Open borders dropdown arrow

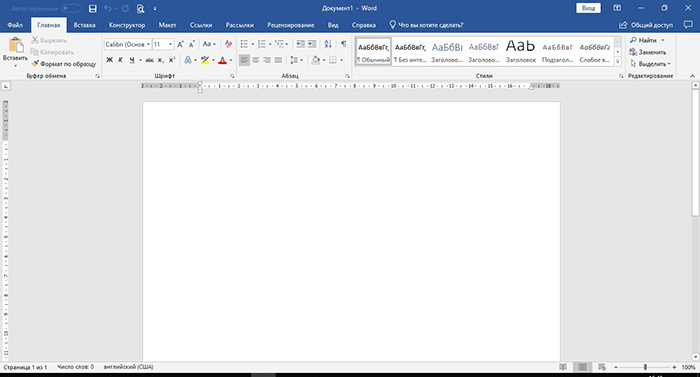point(342,60)
